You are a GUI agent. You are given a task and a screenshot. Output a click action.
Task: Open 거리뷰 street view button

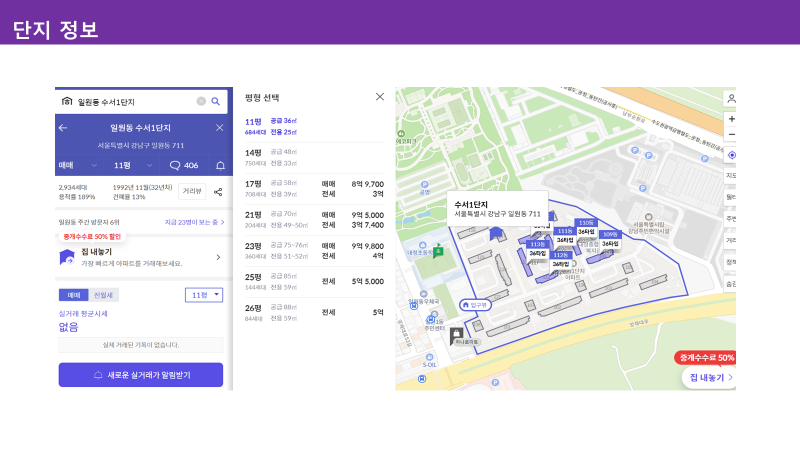192,191
